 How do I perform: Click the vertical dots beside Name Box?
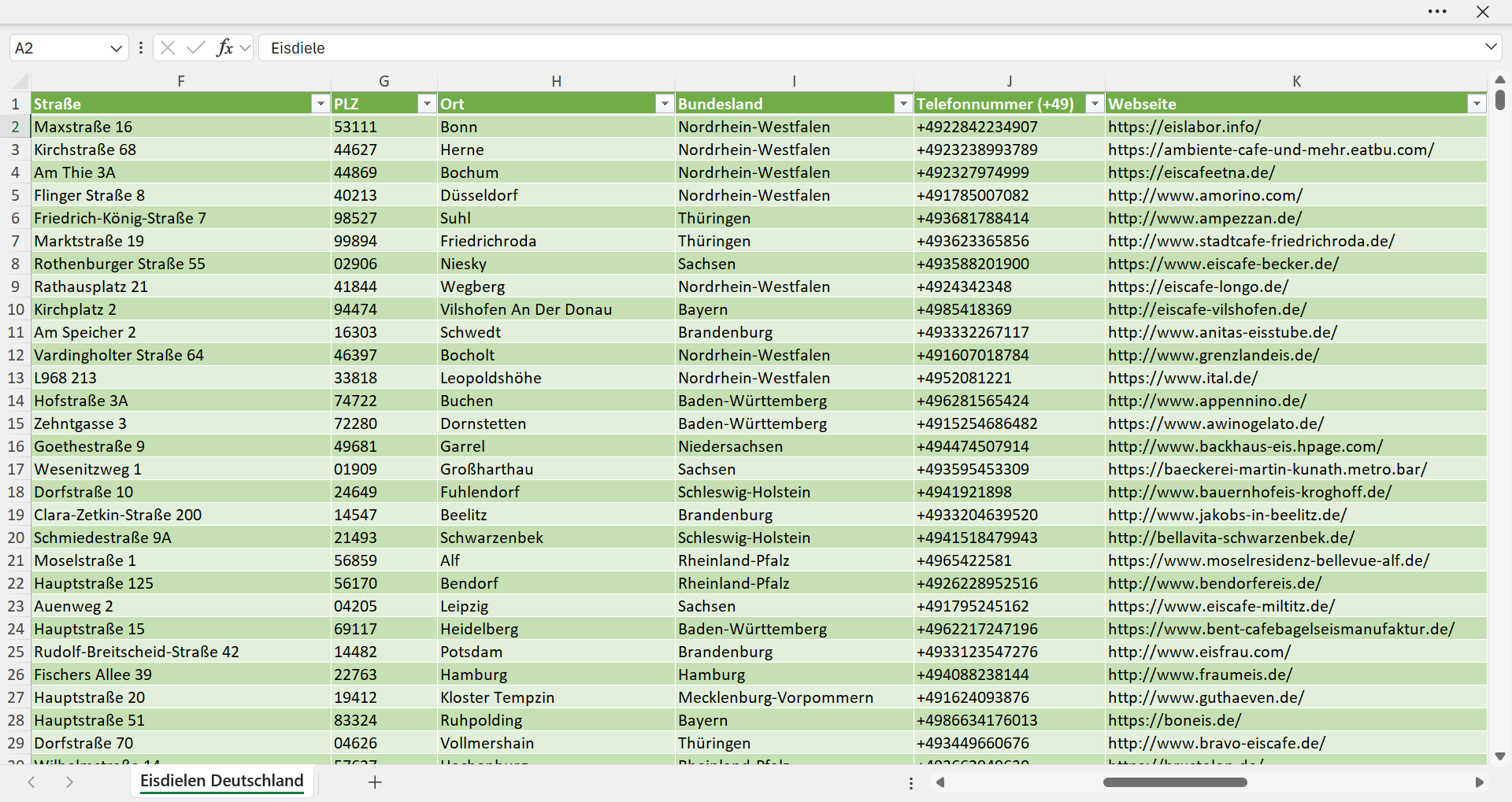(141, 48)
